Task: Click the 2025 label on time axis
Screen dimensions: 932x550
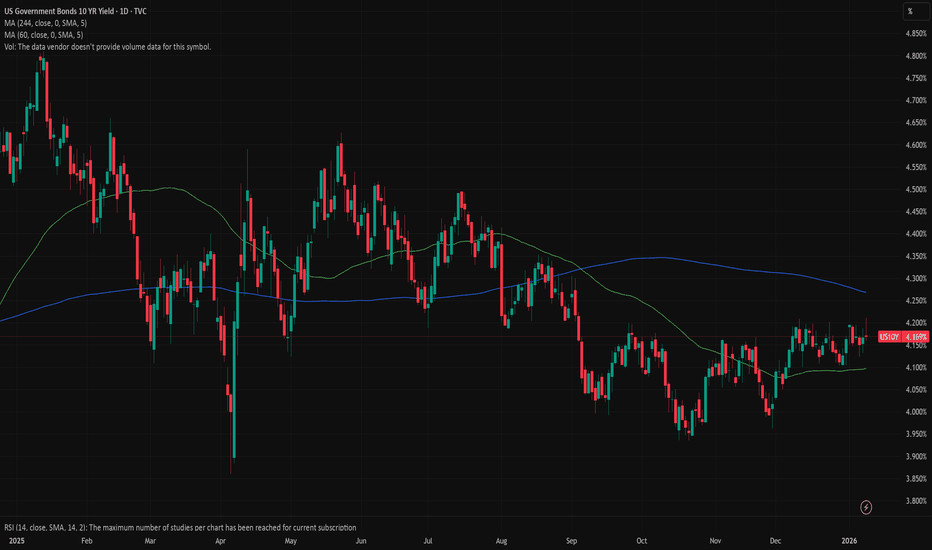Action: (13, 539)
